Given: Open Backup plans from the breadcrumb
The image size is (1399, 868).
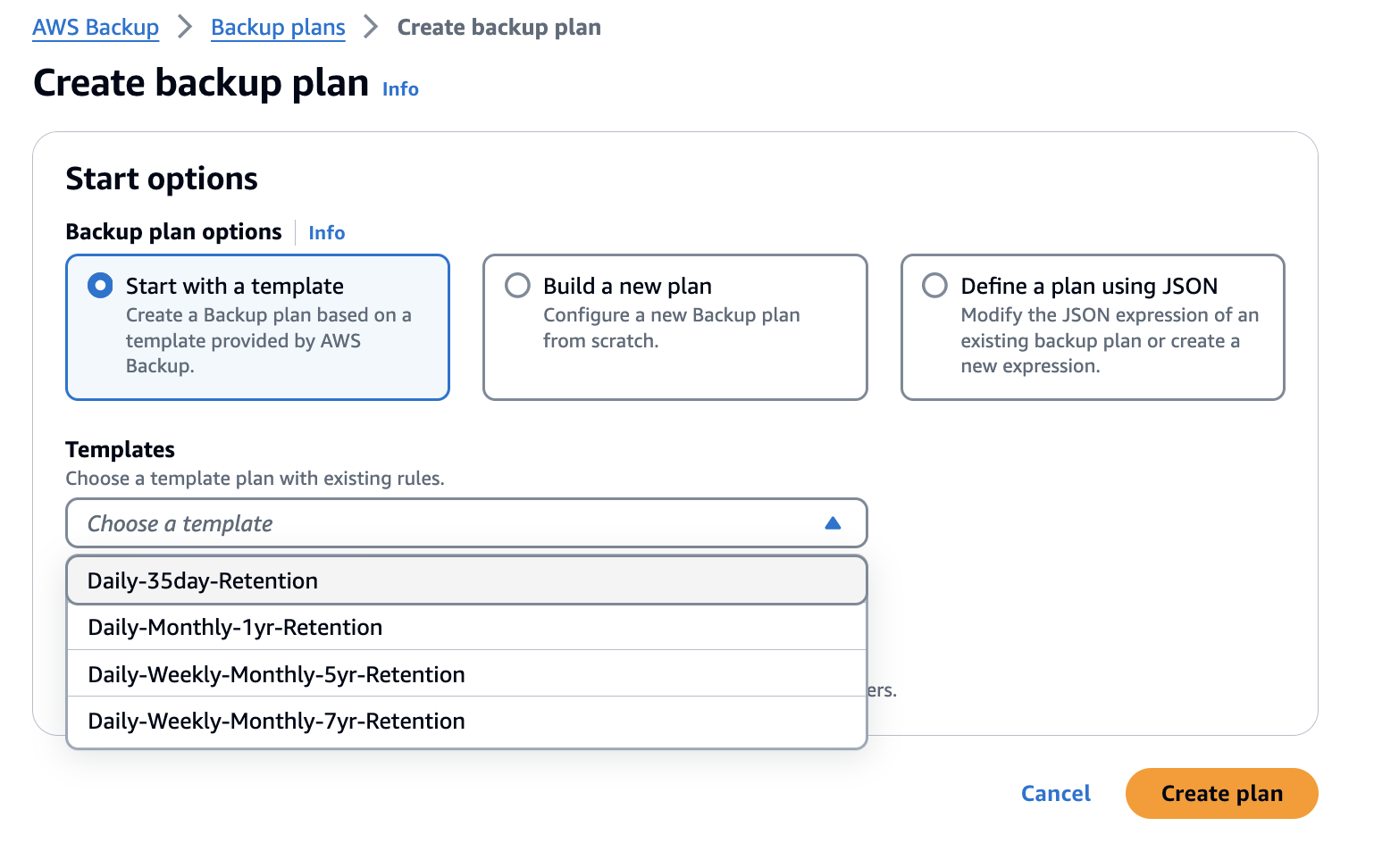Looking at the screenshot, I should coord(277,27).
